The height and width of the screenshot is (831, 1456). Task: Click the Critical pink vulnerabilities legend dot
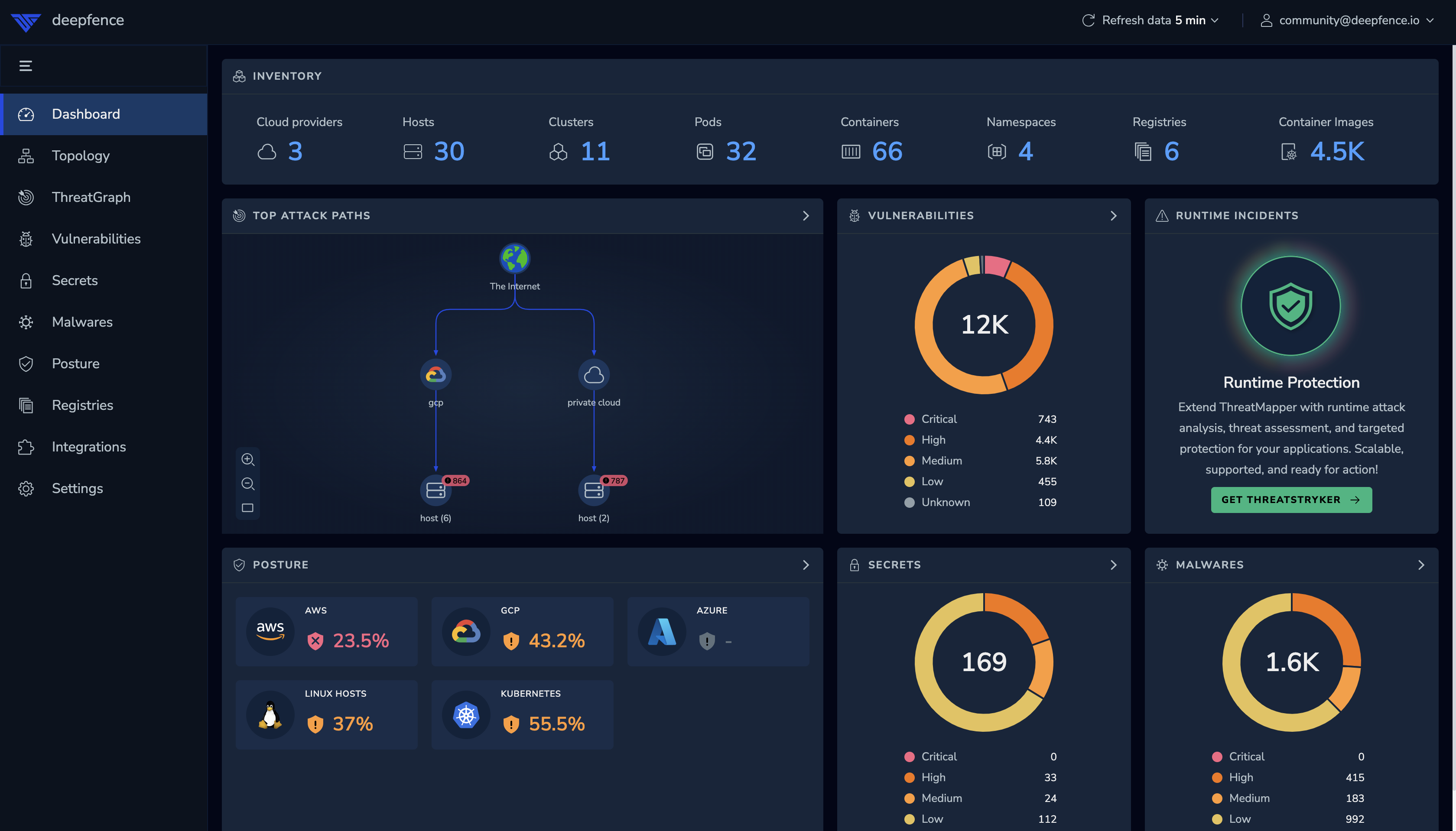[x=909, y=419]
